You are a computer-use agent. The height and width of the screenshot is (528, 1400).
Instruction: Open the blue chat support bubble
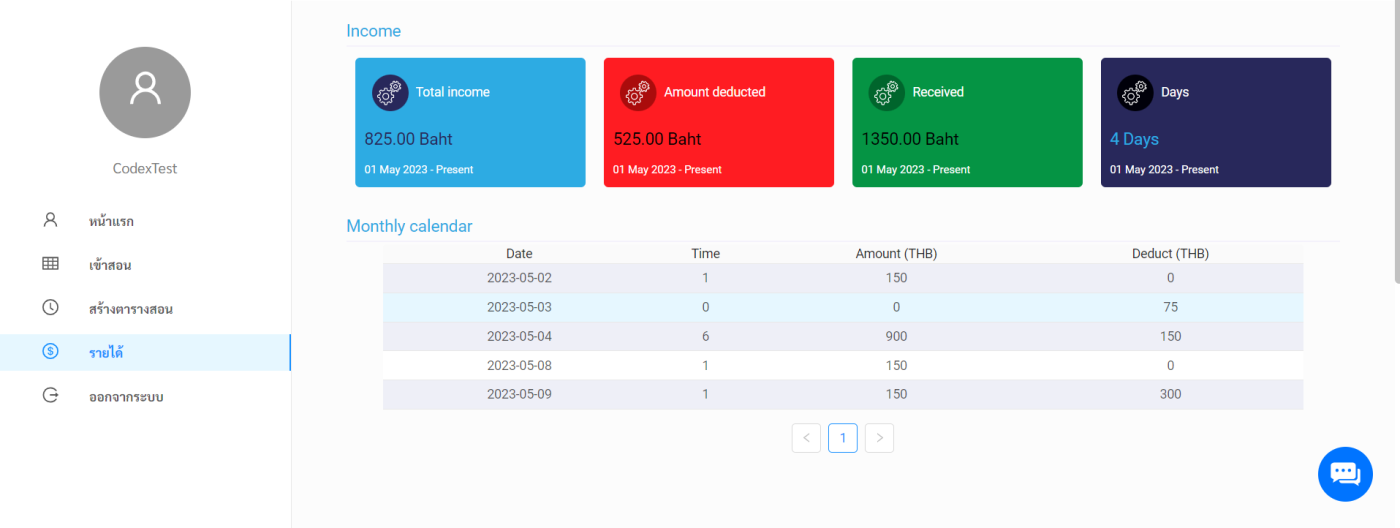click(x=1345, y=474)
